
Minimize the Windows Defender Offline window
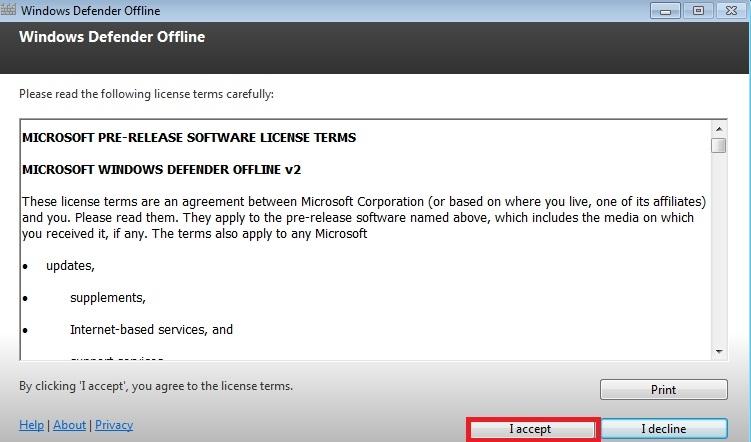665,11
